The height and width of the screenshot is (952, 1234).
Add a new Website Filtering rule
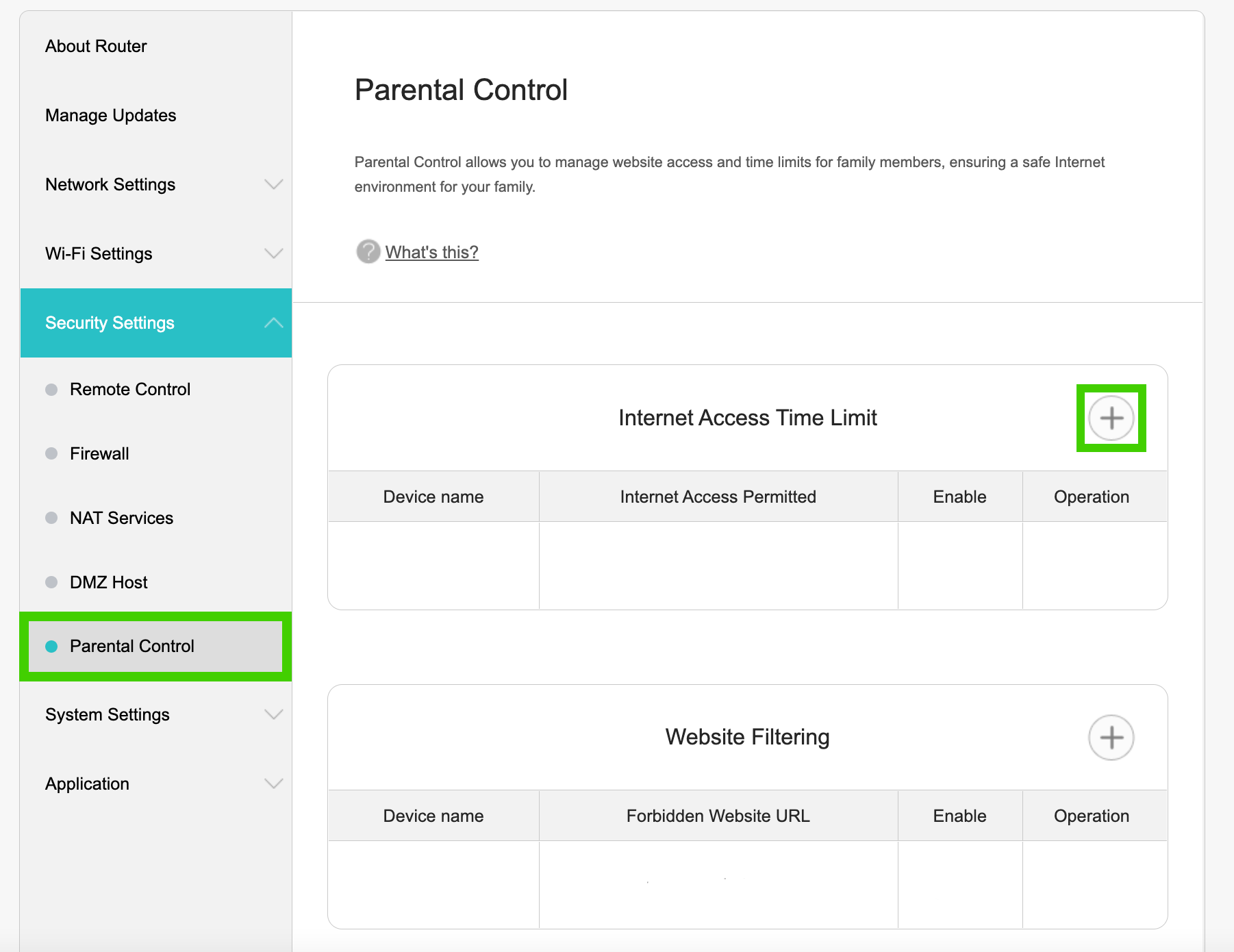tap(1111, 738)
